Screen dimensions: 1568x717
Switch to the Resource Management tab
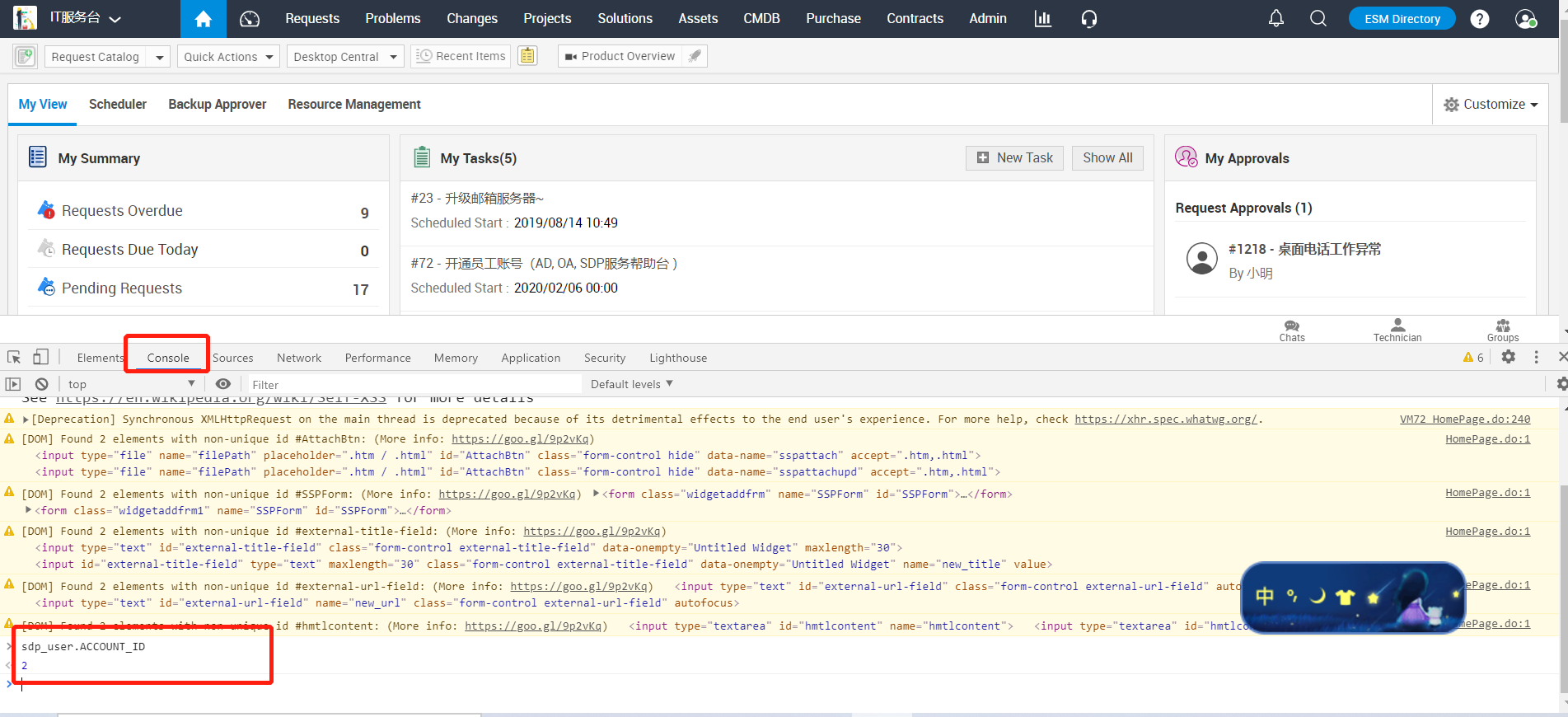[x=354, y=104]
